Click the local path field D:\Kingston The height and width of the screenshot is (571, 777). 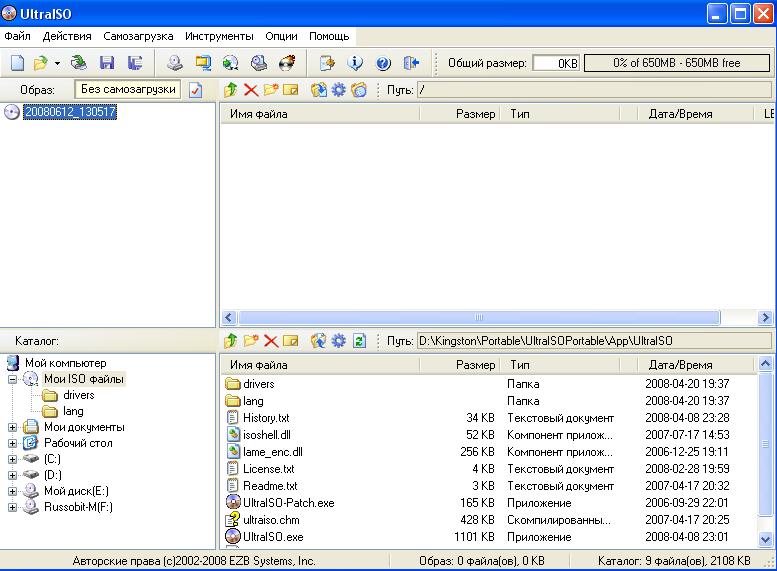point(594,341)
